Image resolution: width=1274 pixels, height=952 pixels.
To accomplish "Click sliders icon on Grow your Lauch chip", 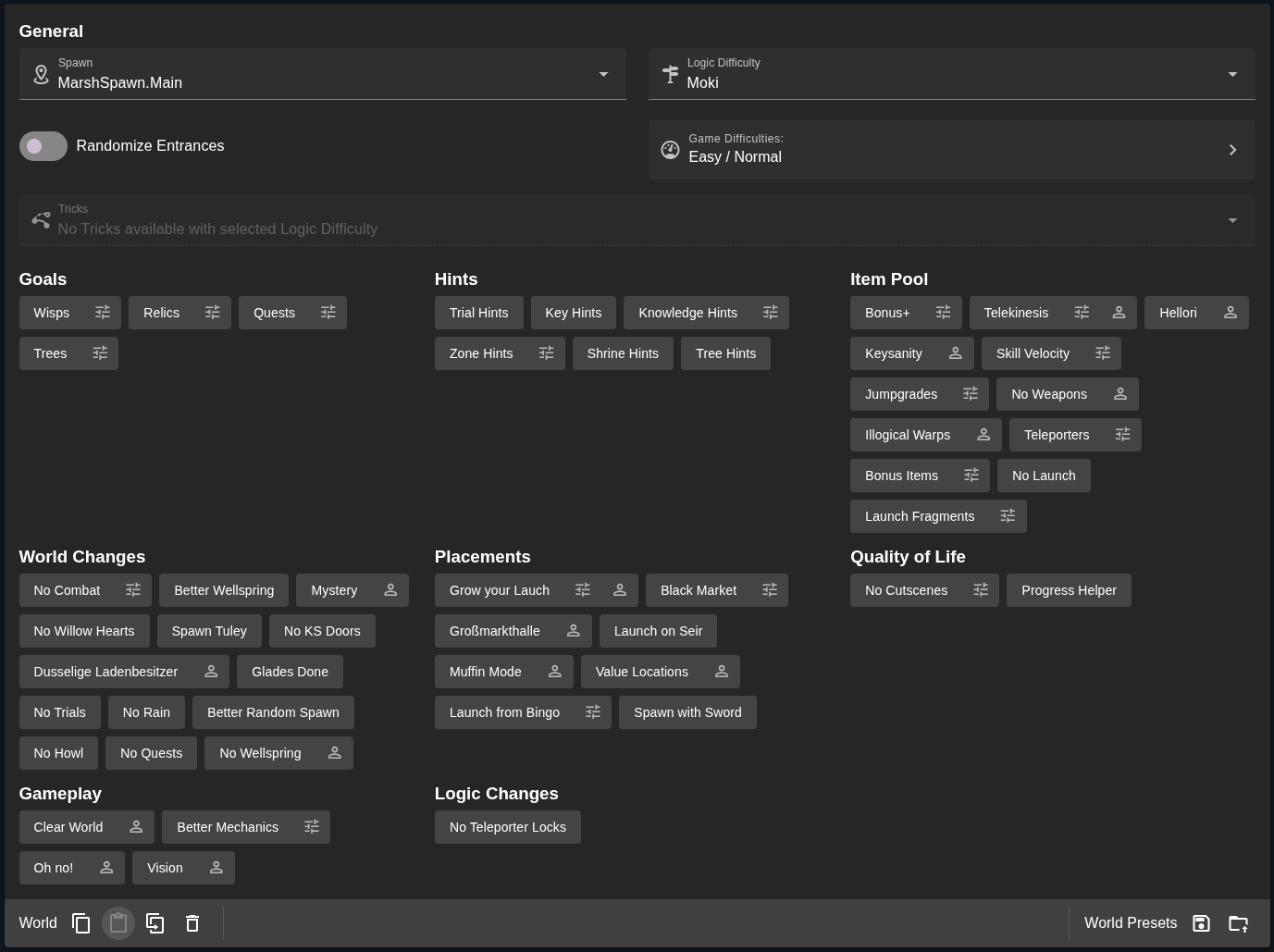I will pyautogui.click(x=583, y=590).
